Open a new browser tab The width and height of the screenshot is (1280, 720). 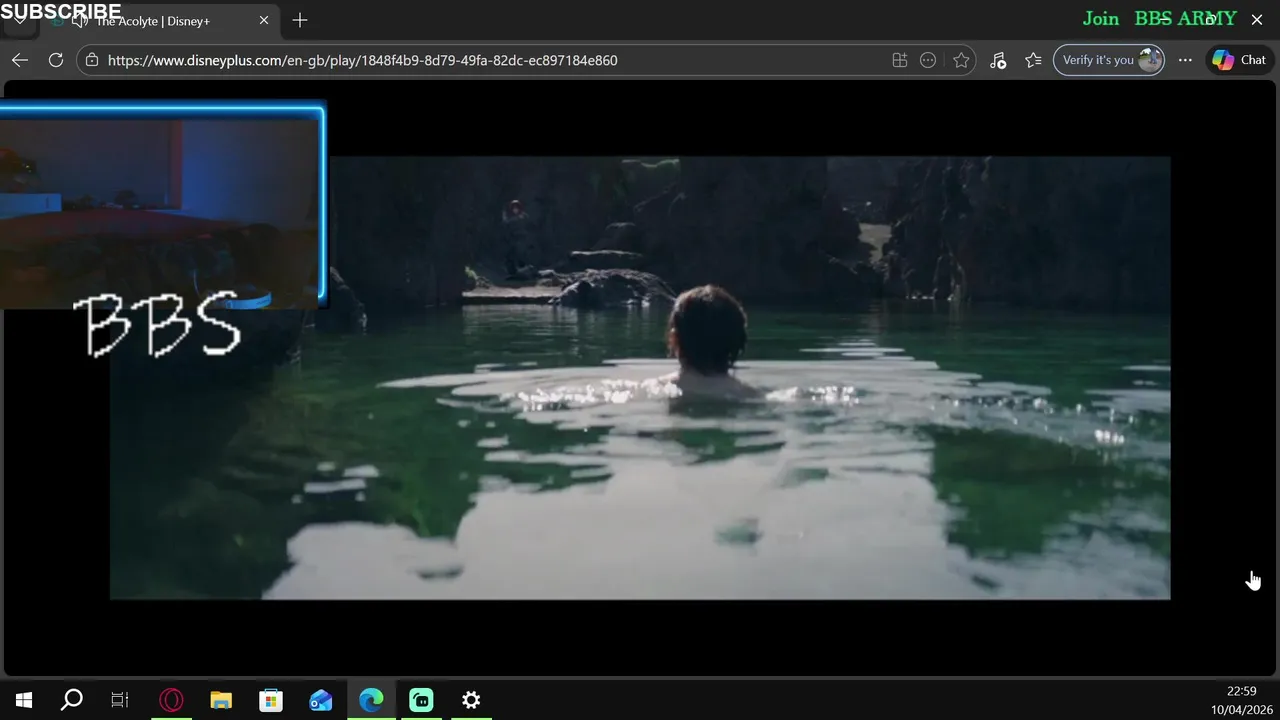pos(300,20)
